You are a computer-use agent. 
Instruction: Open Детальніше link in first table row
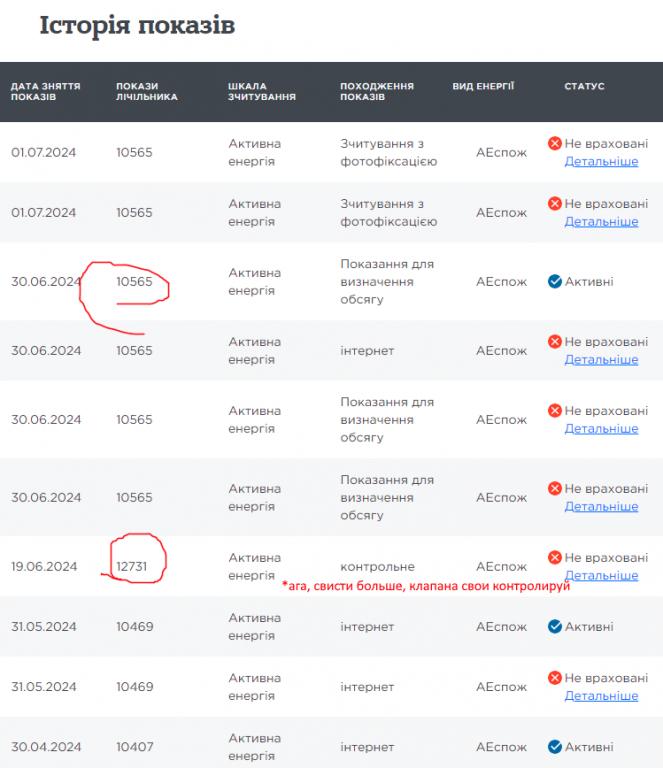tap(601, 162)
